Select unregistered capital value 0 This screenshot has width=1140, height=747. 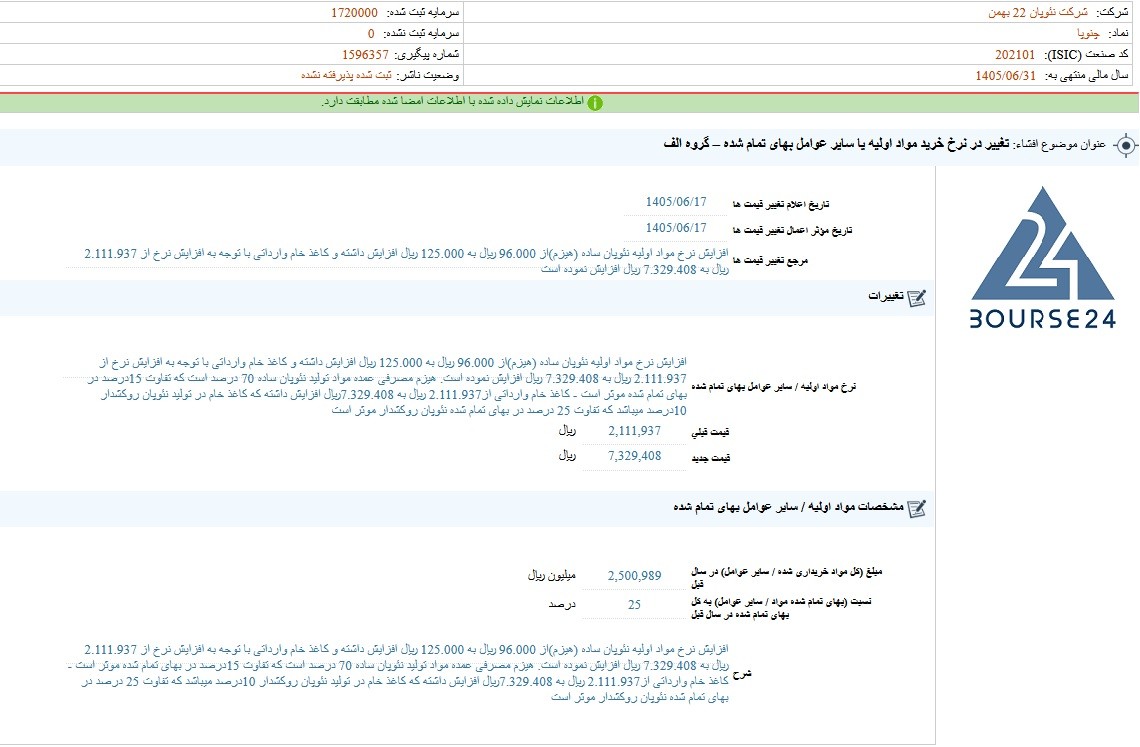tap(371, 33)
